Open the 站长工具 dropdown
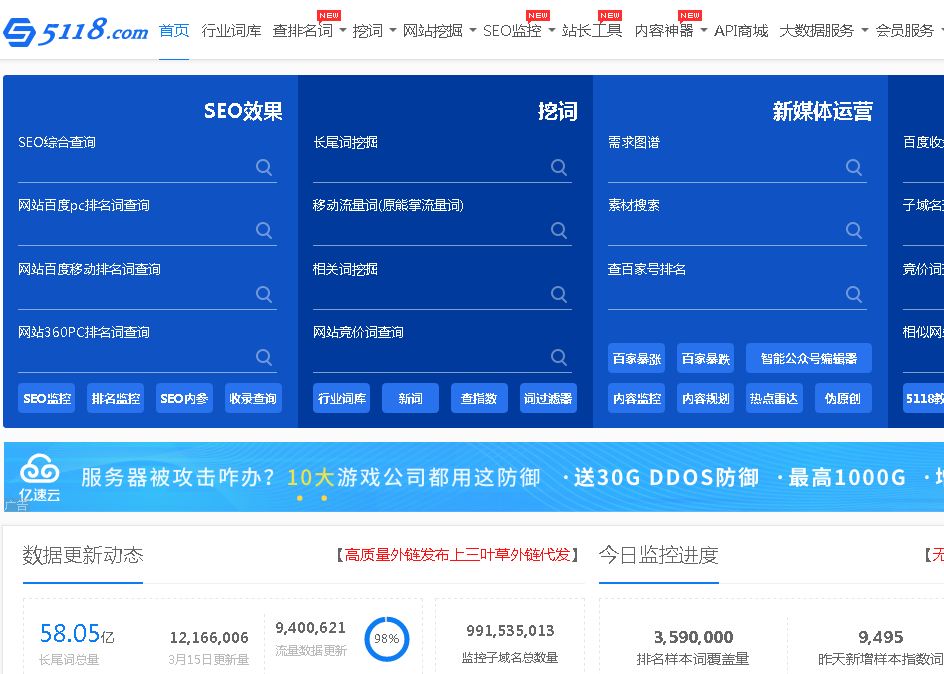 pyautogui.click(x=593, y=30)
